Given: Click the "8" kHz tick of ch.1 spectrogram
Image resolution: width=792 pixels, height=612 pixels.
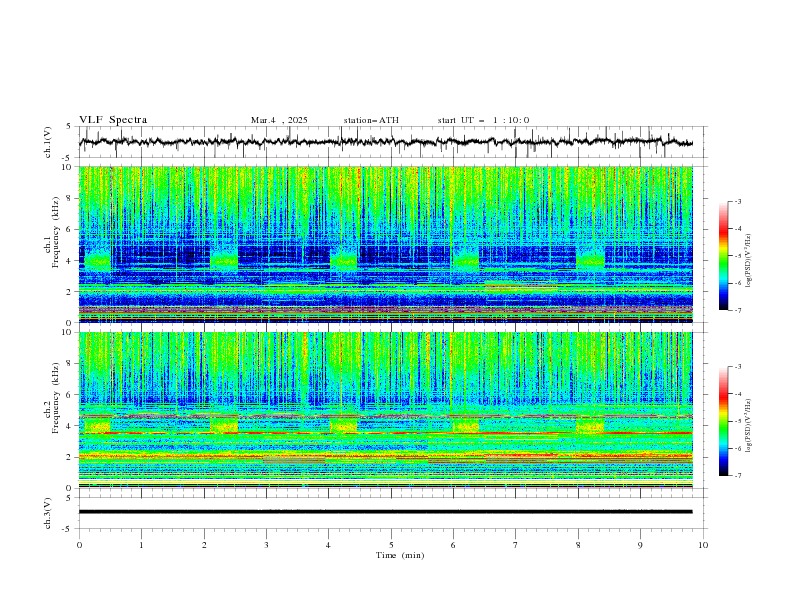Looking at the screenshot, I should coord(71,198).
